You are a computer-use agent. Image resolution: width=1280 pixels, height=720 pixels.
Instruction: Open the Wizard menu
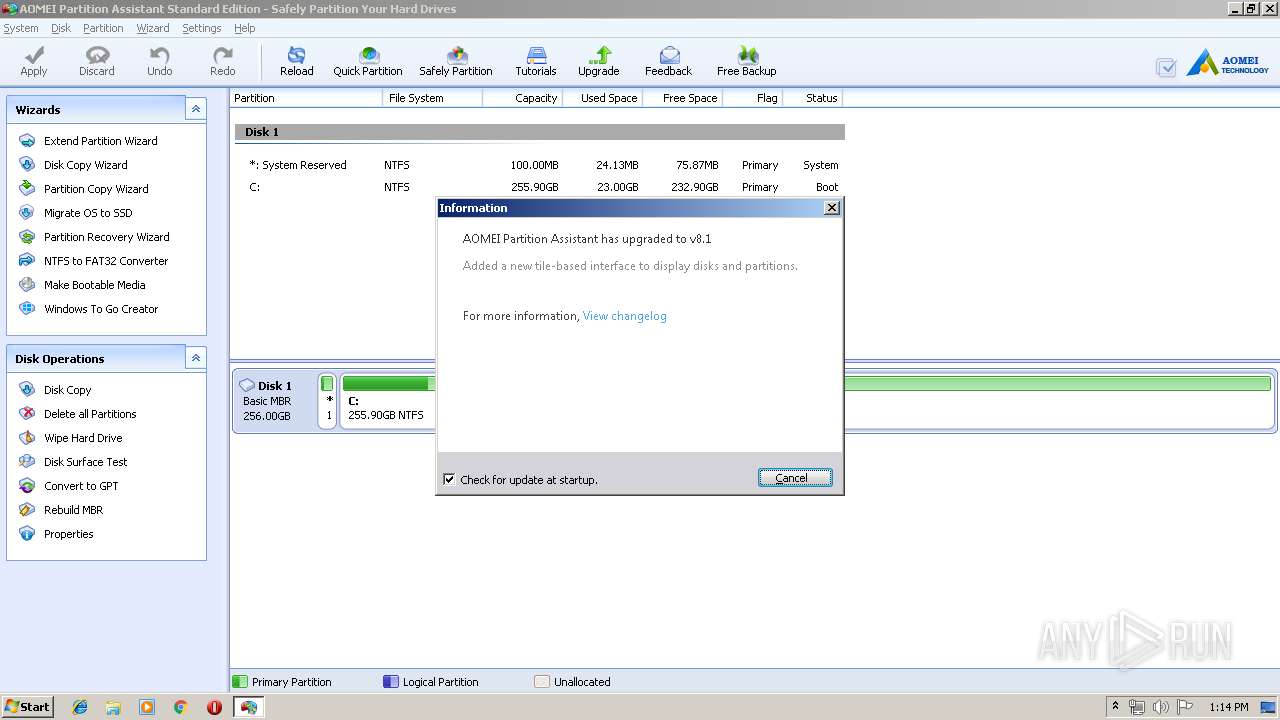pos(153,28)
